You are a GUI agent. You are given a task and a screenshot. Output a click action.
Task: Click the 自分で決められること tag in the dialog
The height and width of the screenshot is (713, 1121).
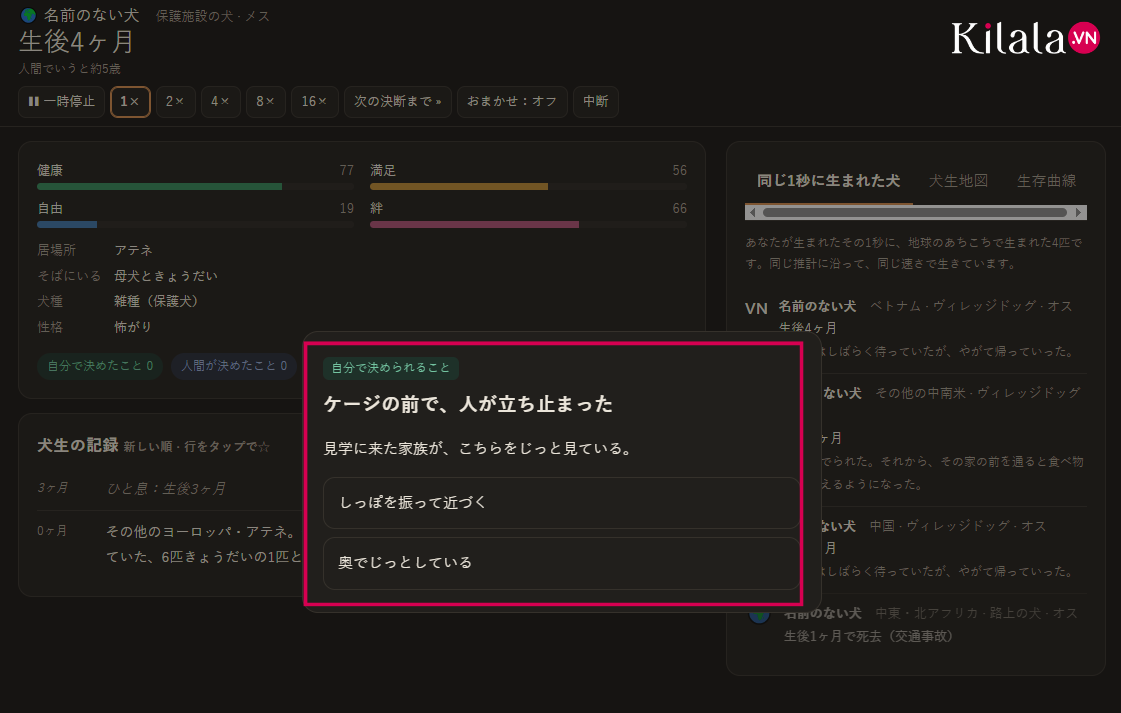point(391,368)
